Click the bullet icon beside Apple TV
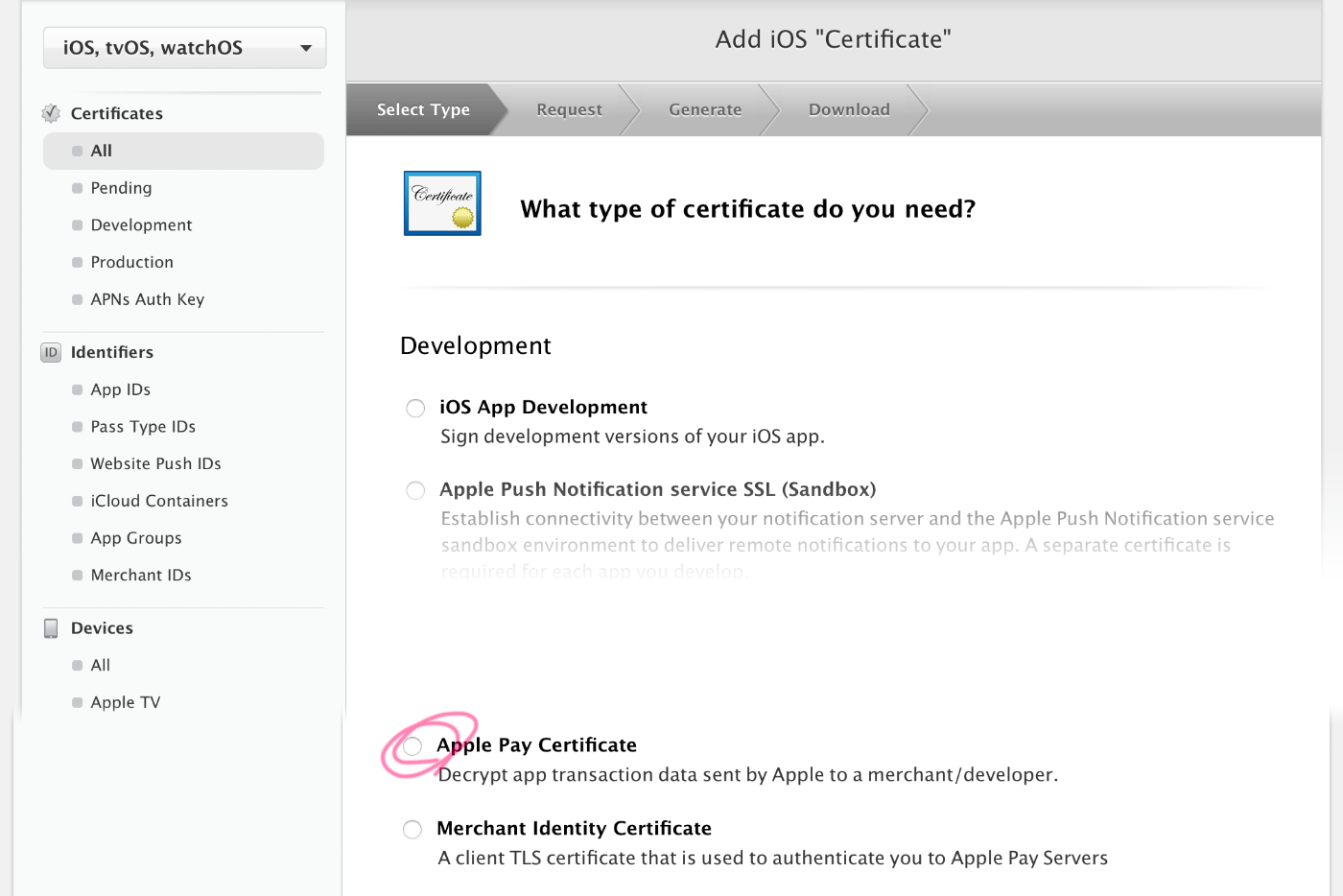Viewport: 1343px width, 896px height. (x=77, y=703)
